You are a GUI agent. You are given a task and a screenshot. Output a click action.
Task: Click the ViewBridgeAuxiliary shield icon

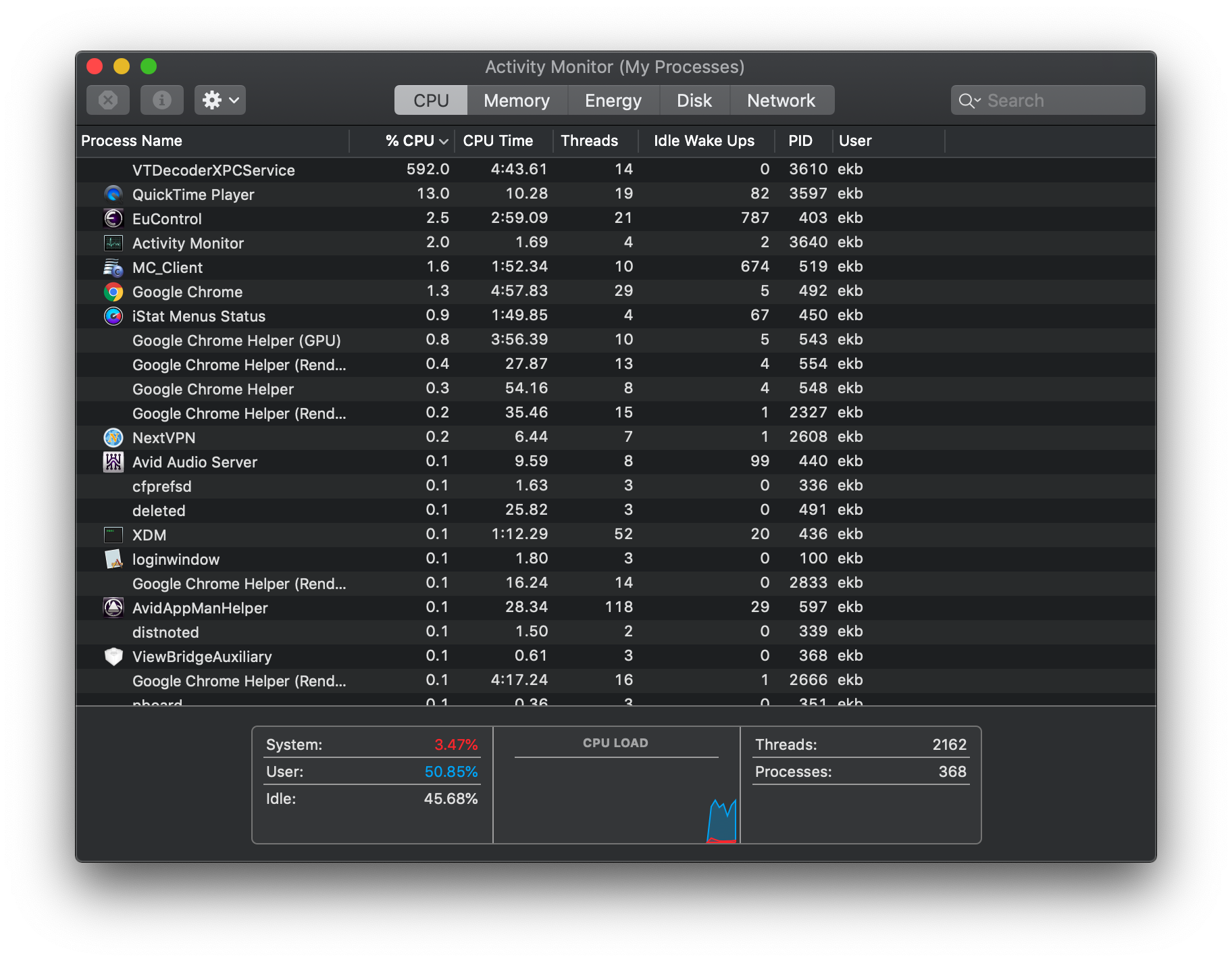point(113,657)
